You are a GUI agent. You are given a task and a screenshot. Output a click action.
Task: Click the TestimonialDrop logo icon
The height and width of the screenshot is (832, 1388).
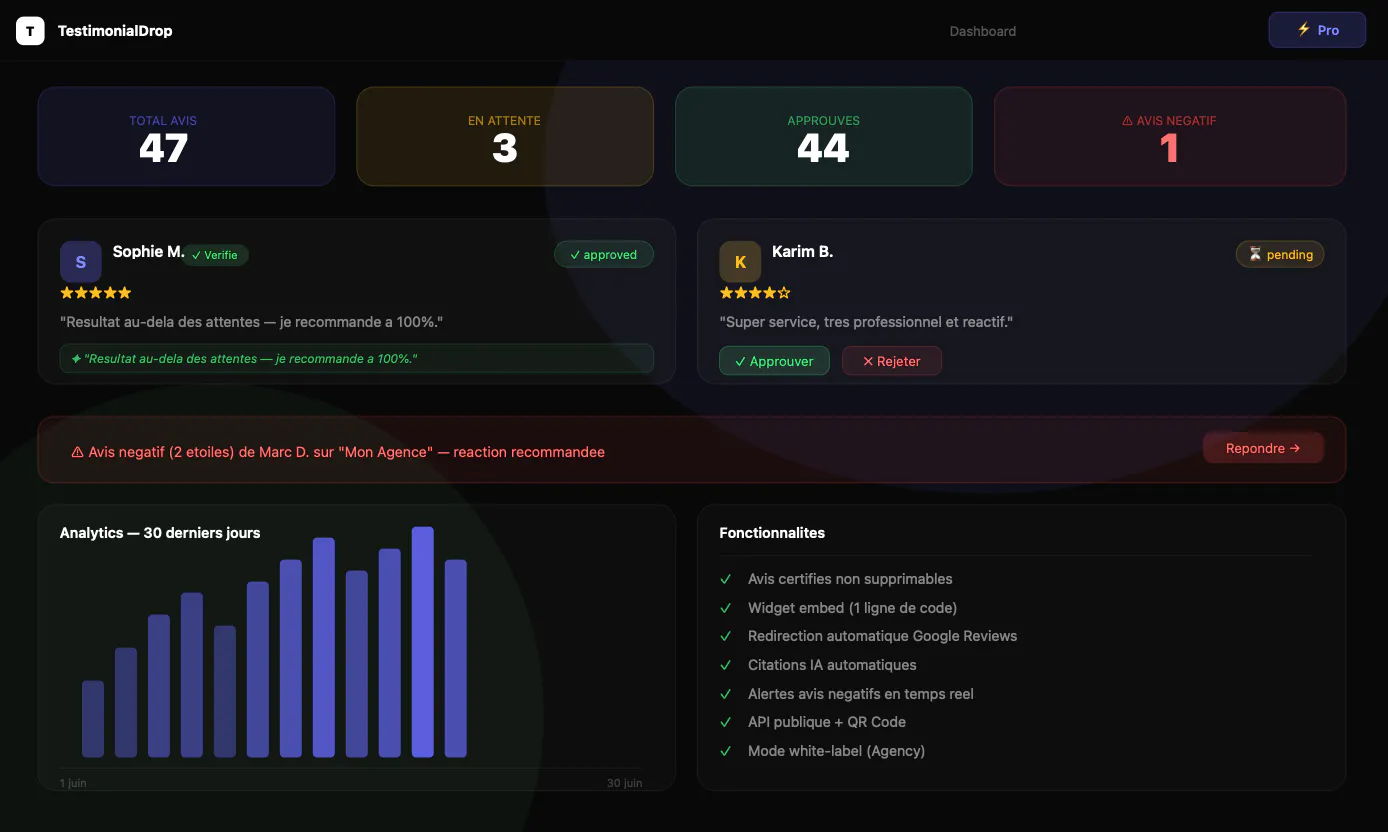click(30, 31)
